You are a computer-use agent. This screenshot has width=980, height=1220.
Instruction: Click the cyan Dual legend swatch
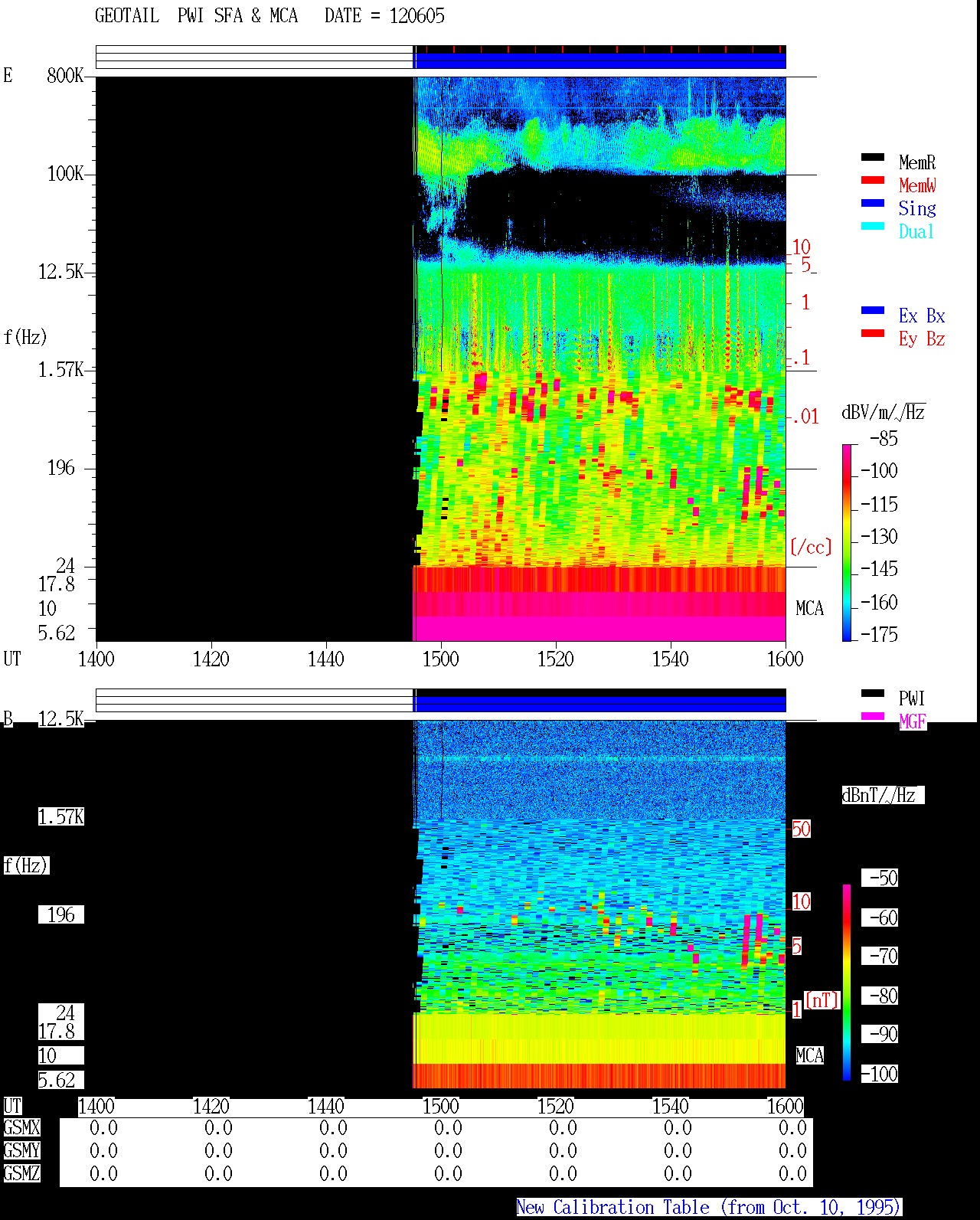point(873,227)
